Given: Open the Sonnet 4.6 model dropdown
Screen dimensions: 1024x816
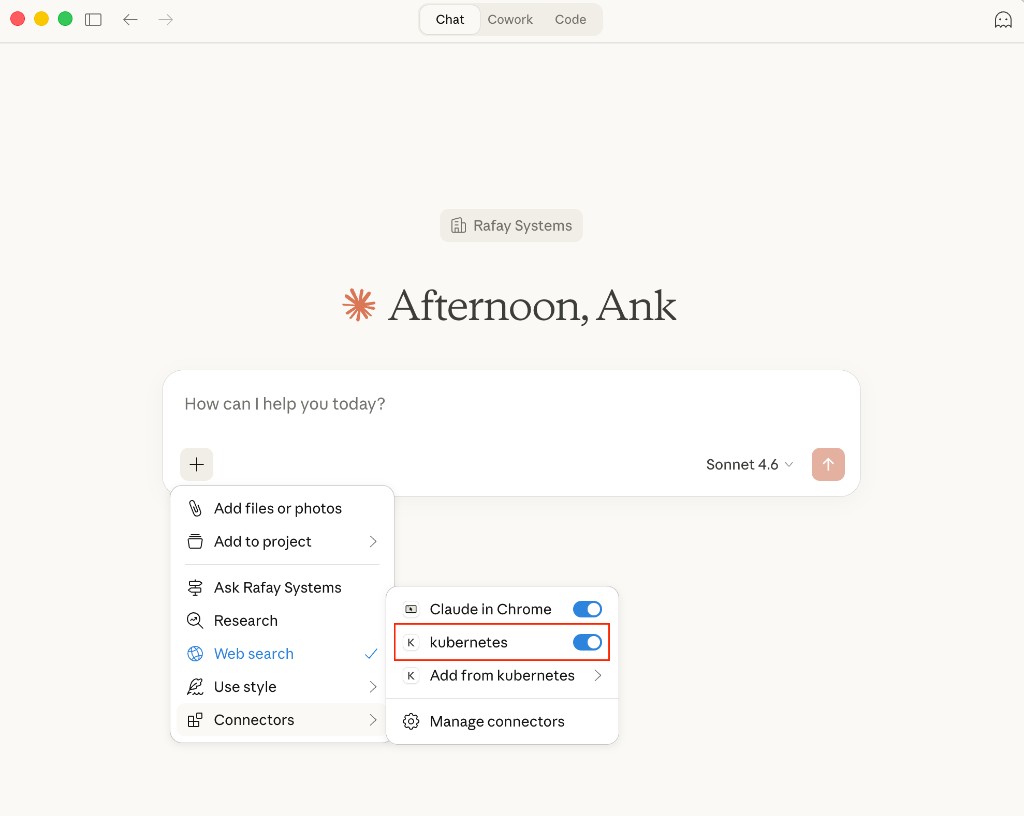Looking at the screenshot, I should point(749,464).
